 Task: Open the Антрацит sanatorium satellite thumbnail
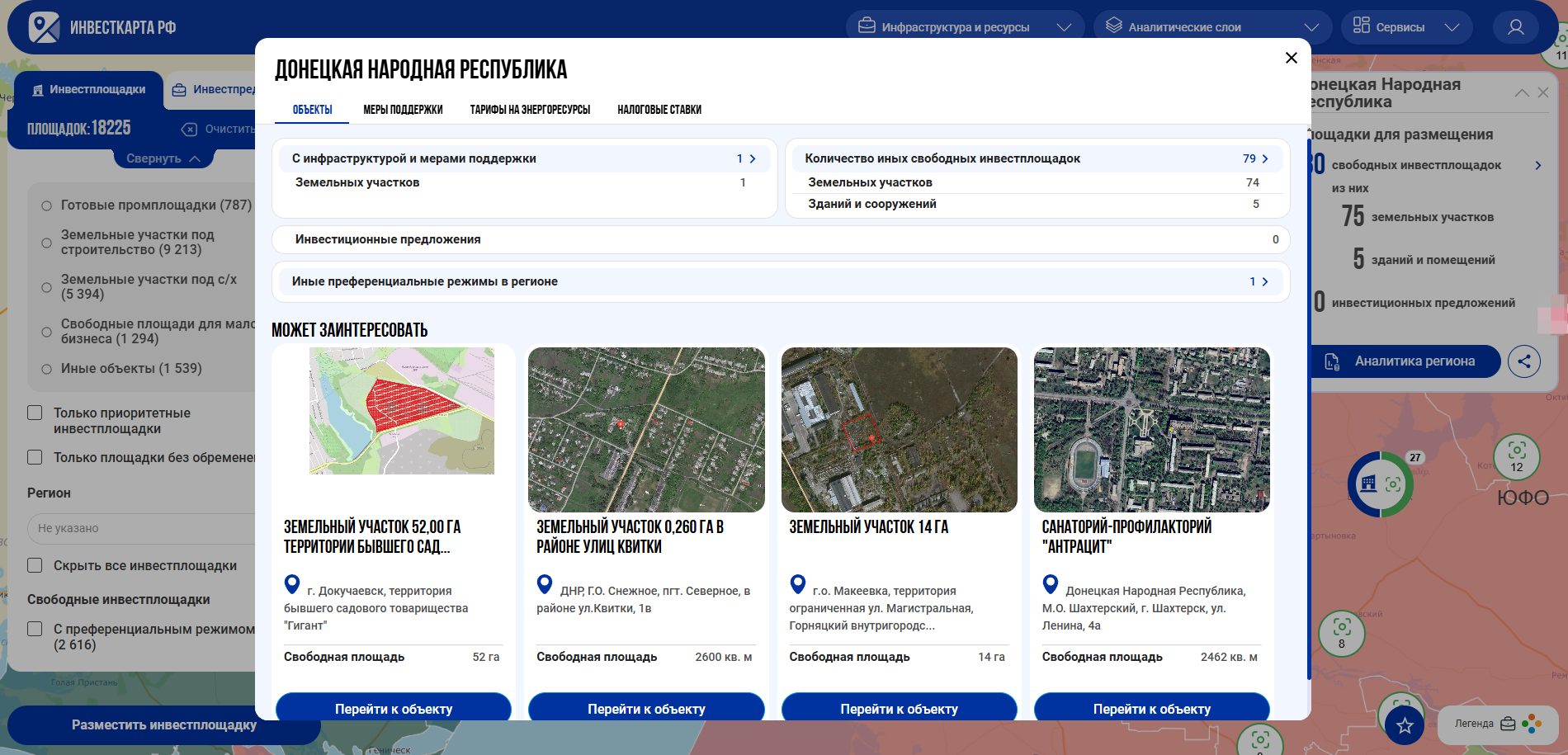(x=1152, y=429)
